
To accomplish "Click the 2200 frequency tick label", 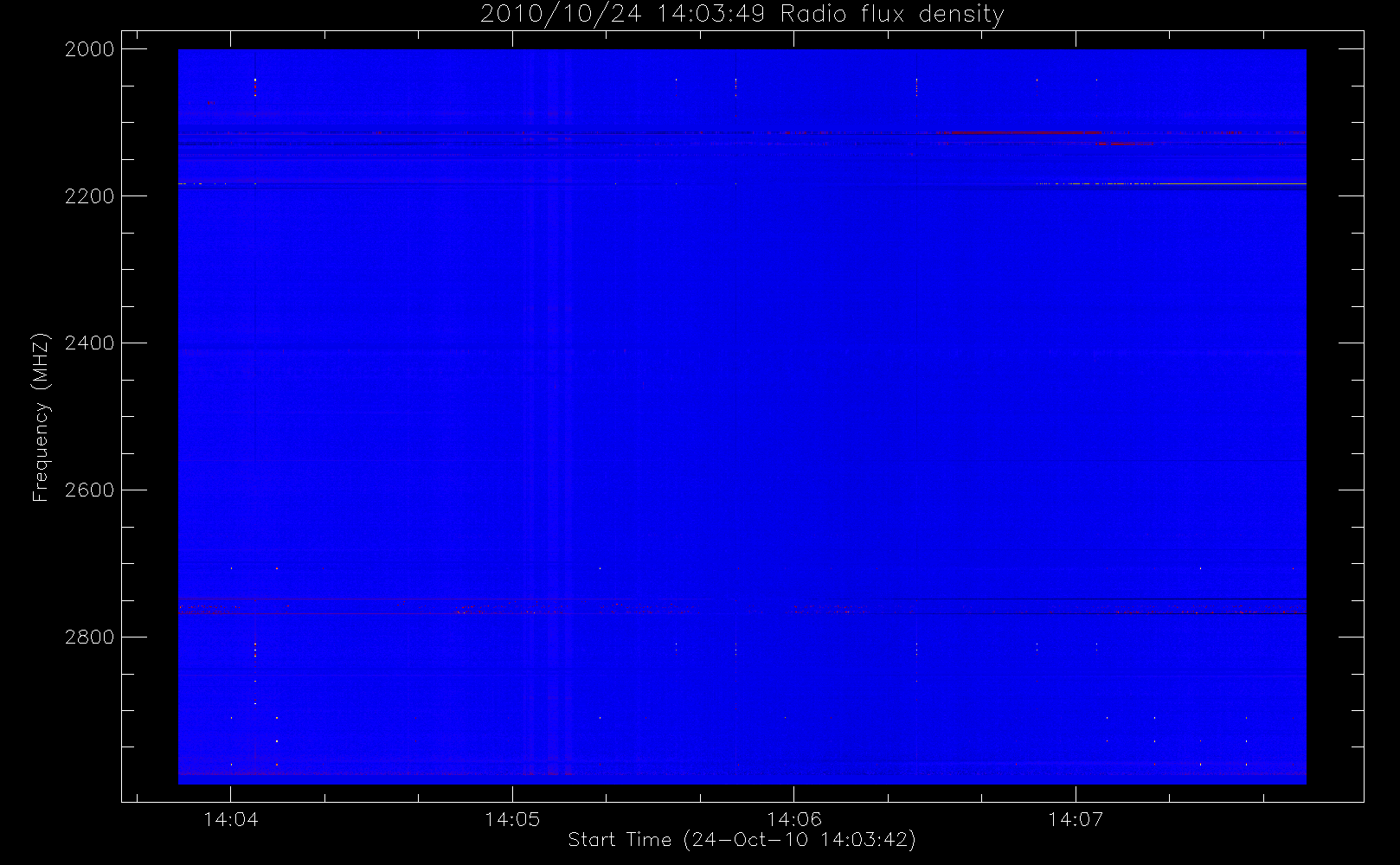I will pyautogui.click(x=90, y=196).
